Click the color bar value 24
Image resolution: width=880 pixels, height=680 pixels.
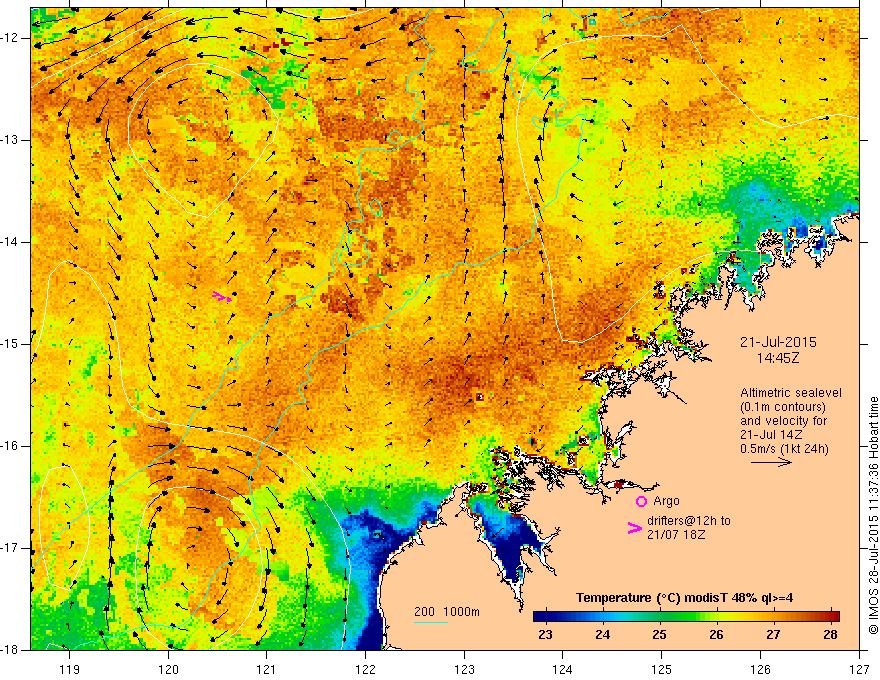coord(602,635)
